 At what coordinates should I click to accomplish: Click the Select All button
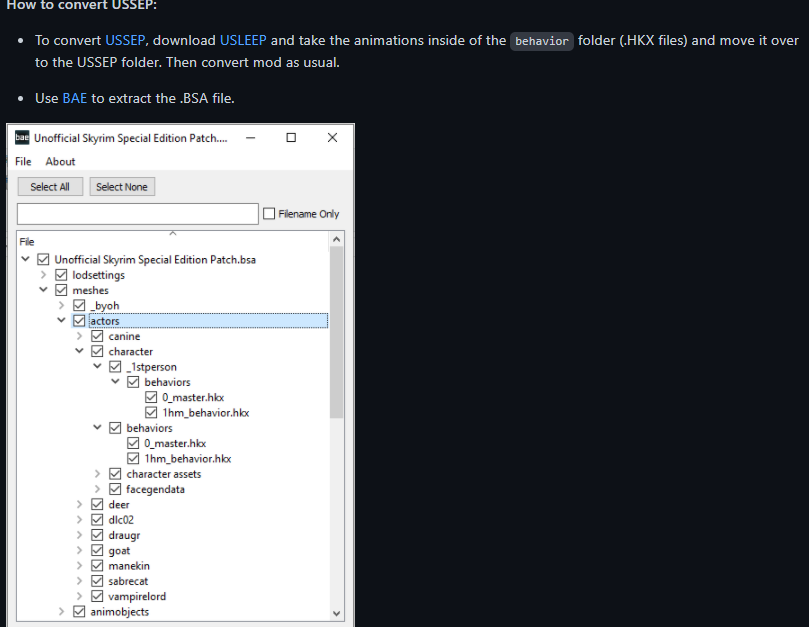click(50, 187)
